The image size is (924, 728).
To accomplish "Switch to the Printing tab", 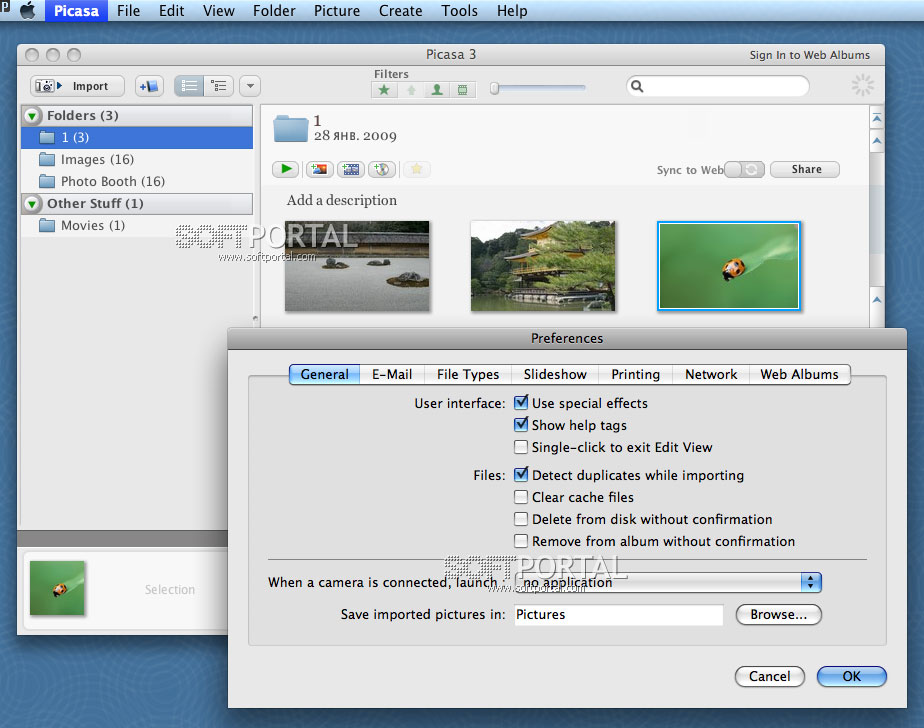I will [x=635, y=374].
